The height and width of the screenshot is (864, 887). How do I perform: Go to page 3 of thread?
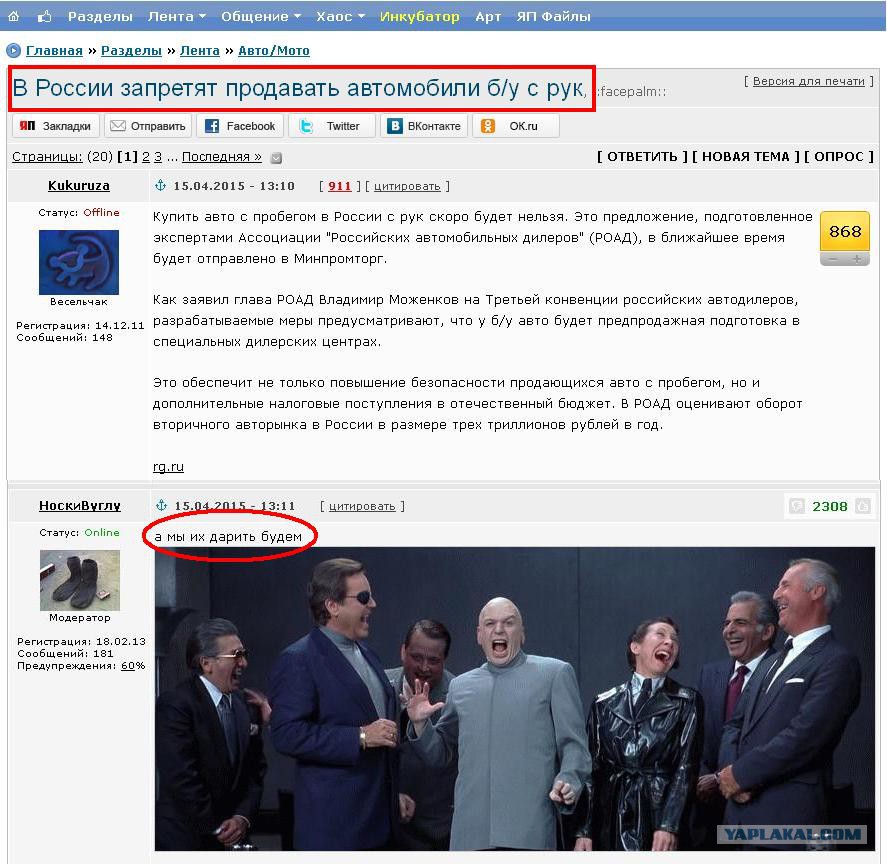click(x=158, y=157)
